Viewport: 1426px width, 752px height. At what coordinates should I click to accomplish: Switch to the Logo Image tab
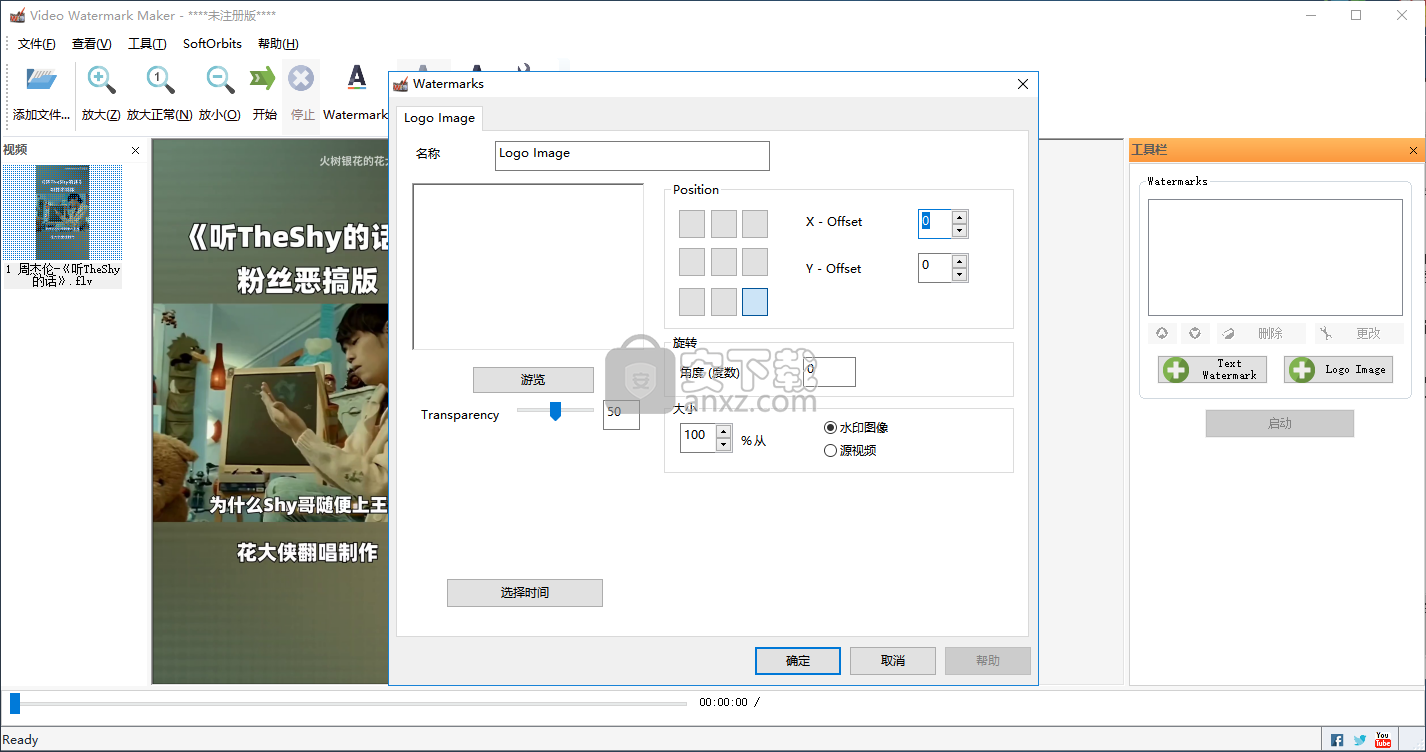click(x=439, y=118)
